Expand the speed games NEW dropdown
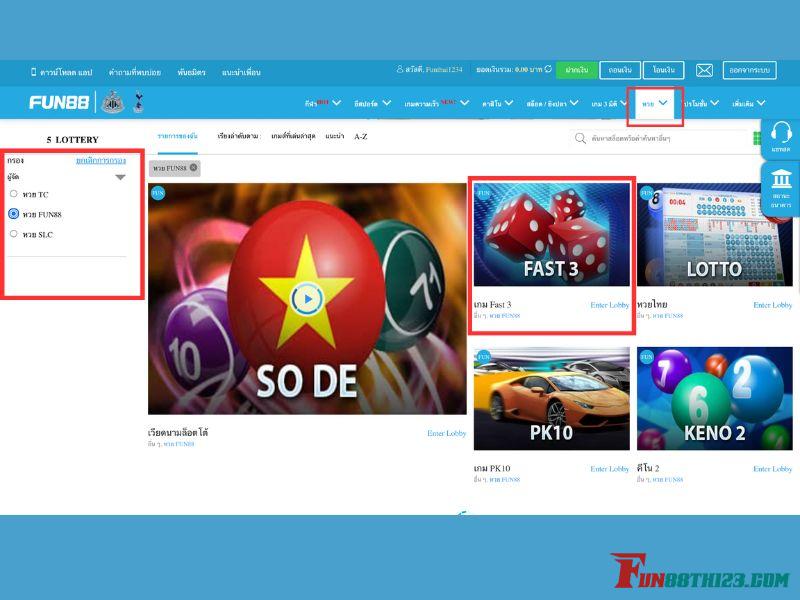 point(436,103)
